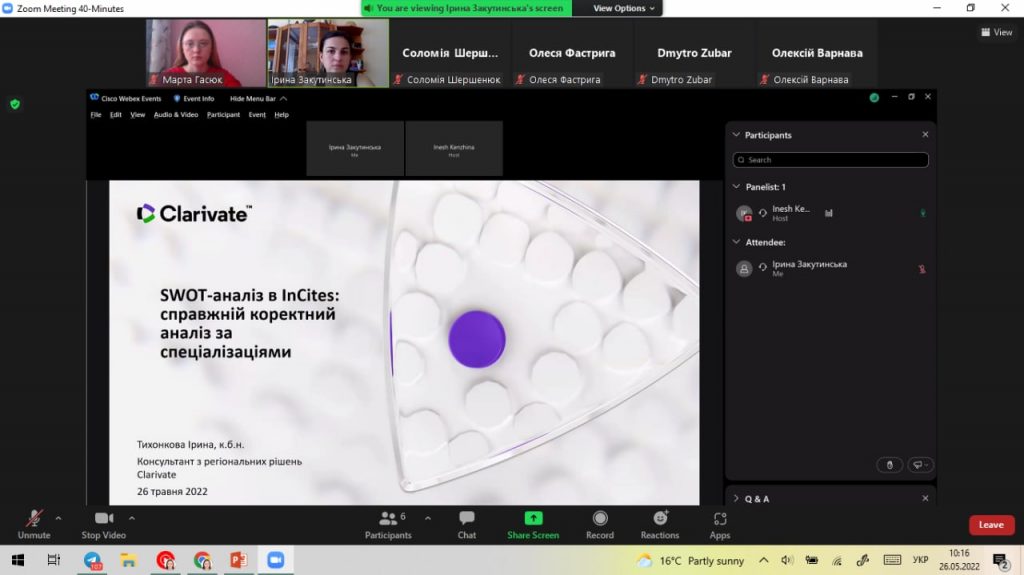Viewport: 1024px width, 575px height.
Task: Click the participant Search field
Action: (830, 160)
